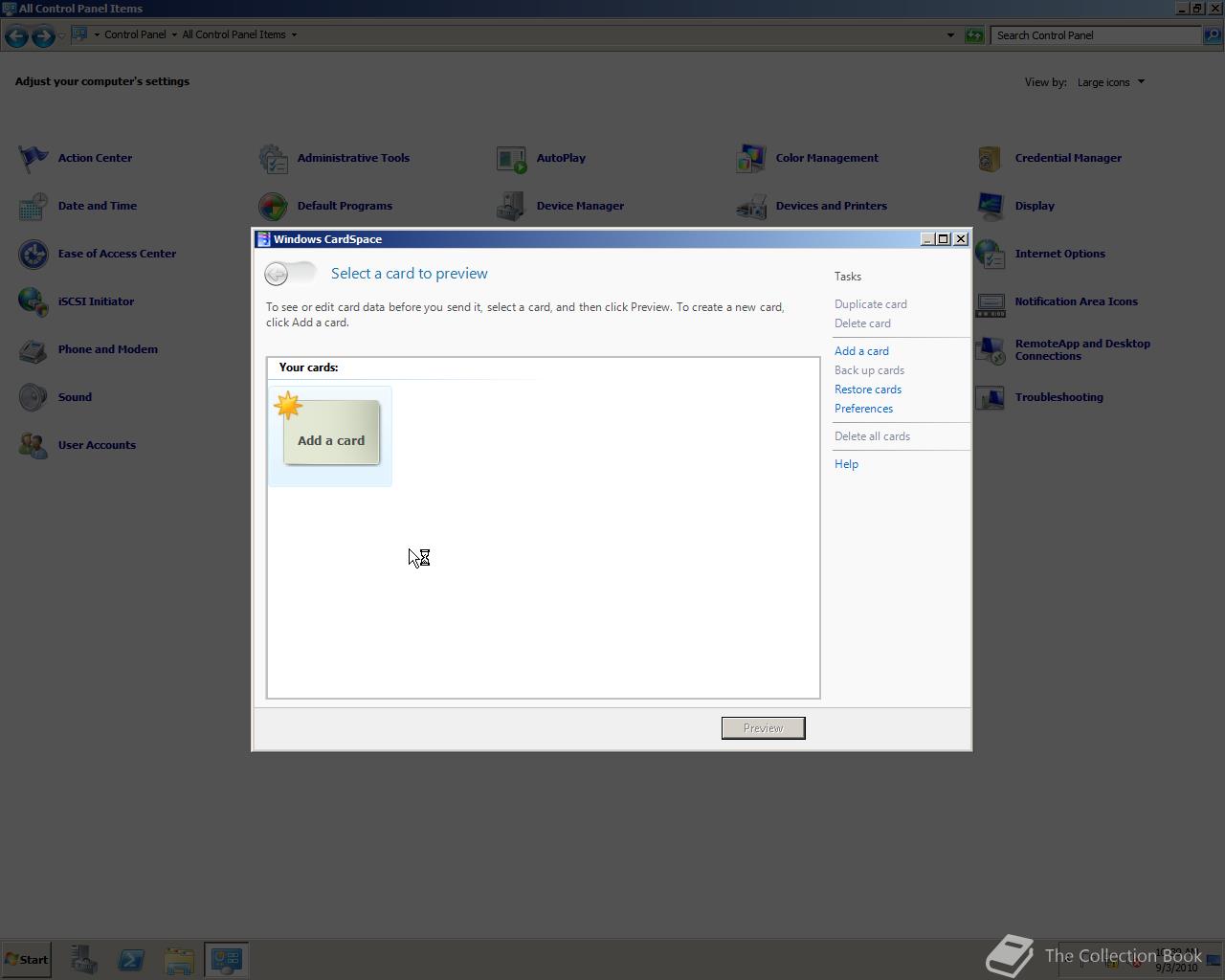Click the search magnifier icon
The height and width of the screenshot is (980, 1225).
click(x=1212, y=35)
